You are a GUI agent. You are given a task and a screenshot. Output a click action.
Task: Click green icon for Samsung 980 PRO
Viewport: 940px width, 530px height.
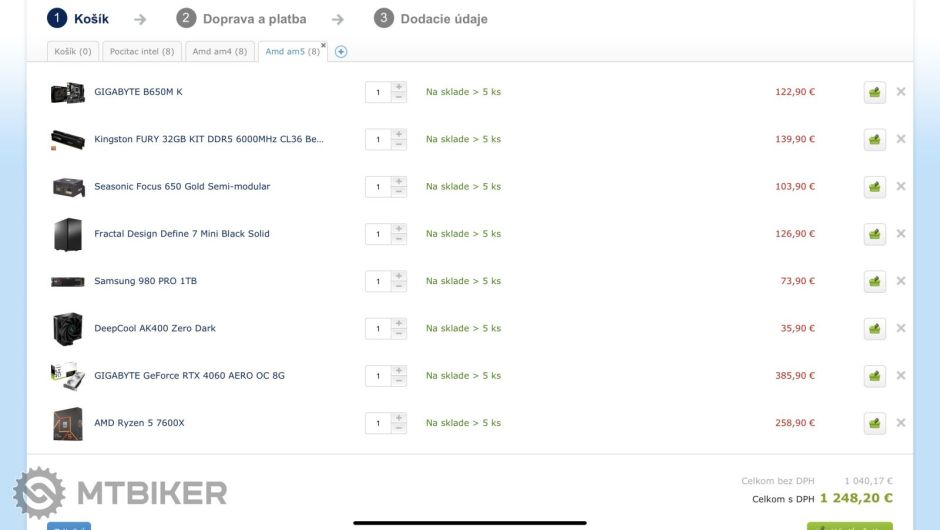click(x=874, y=281)
